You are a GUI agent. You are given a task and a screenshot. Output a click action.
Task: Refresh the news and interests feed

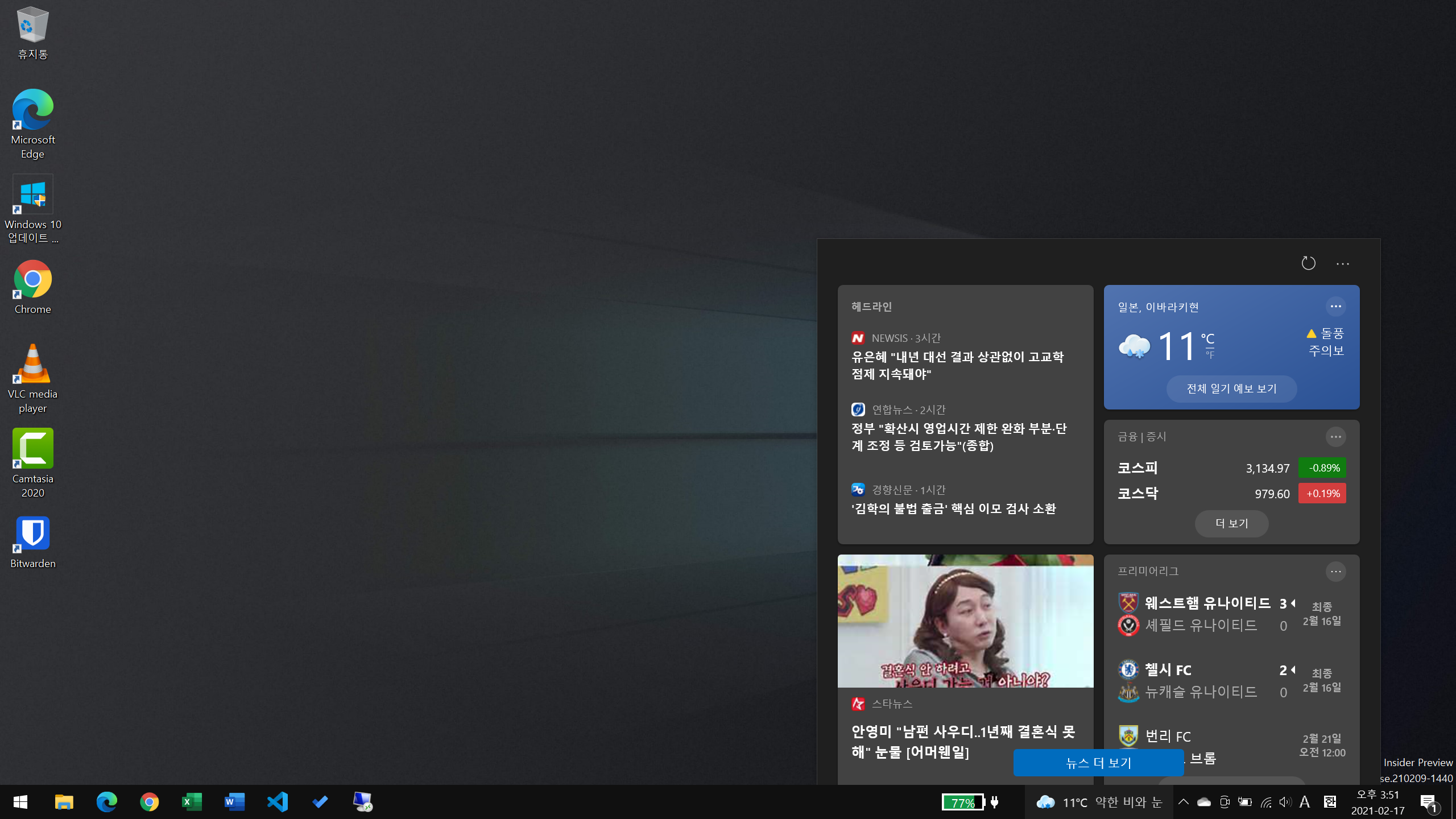(x=1308, y=263)
